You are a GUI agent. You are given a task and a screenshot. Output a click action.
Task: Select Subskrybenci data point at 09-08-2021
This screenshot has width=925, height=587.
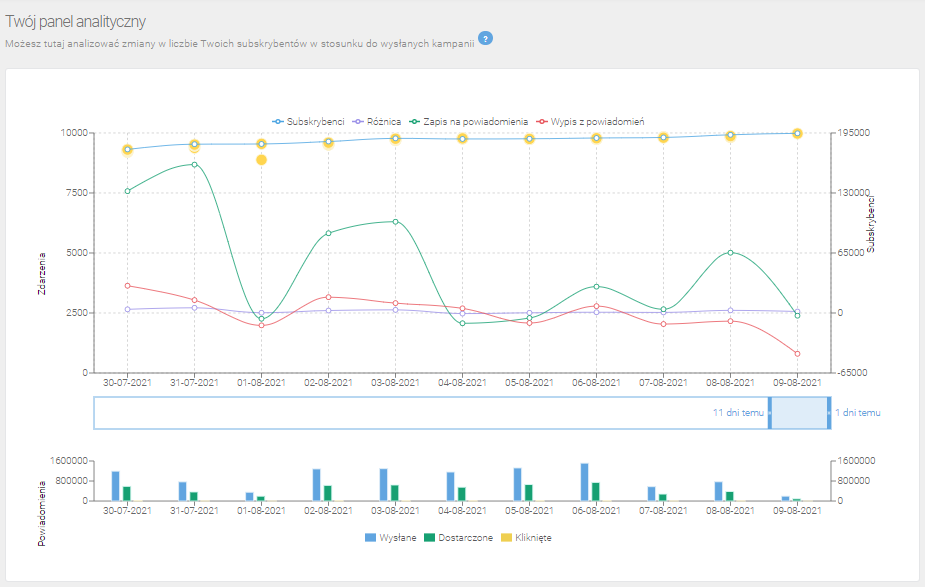(797, 133)
